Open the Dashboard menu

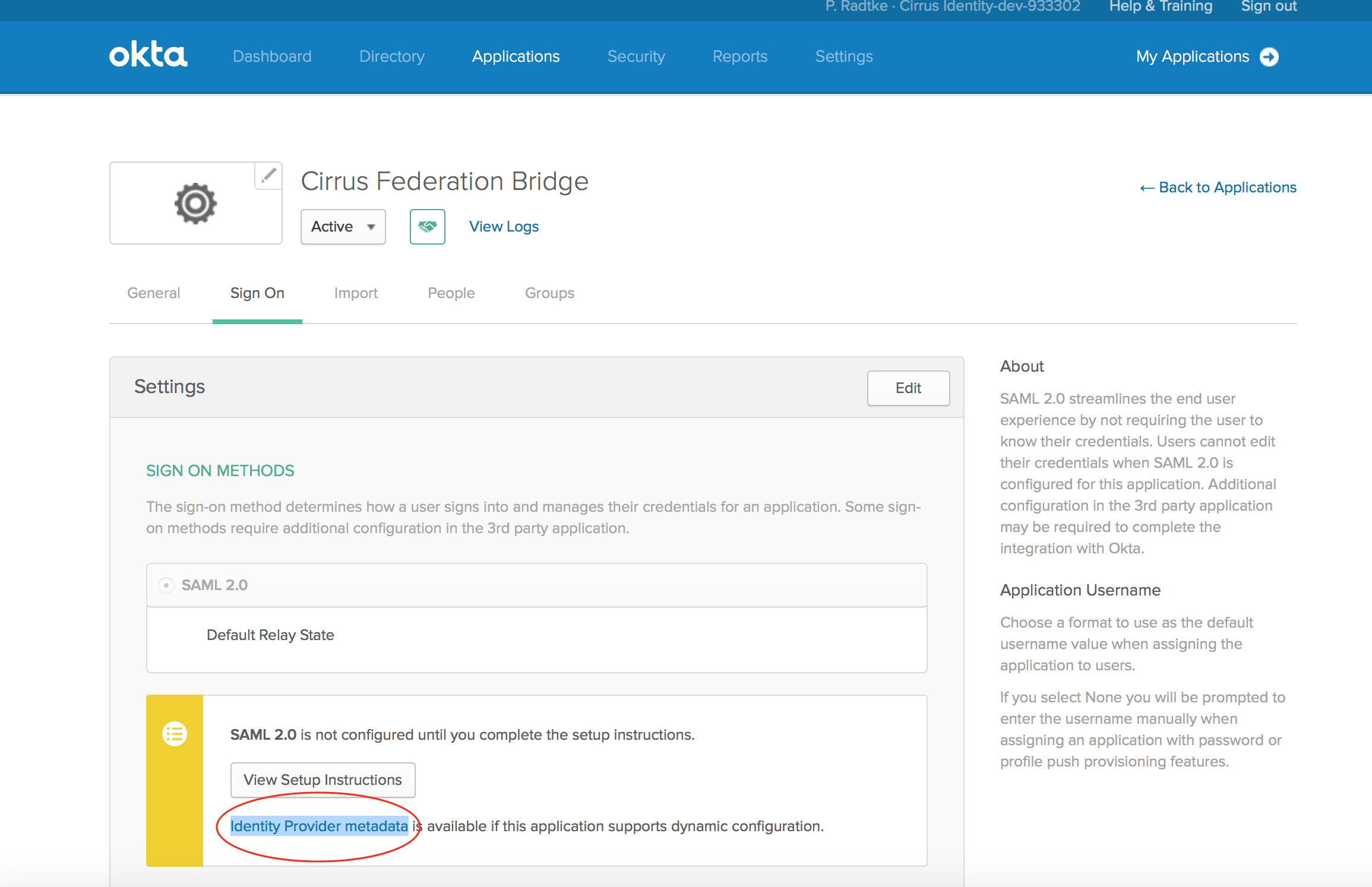click(x=272, y=56)
